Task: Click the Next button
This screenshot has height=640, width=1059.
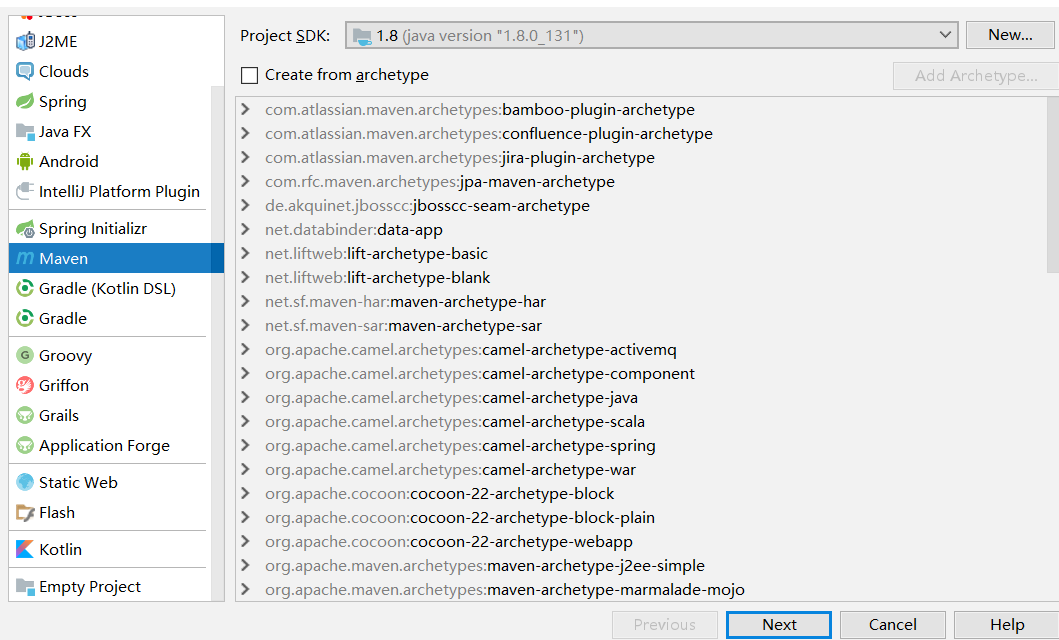Action: click(779, 624)
